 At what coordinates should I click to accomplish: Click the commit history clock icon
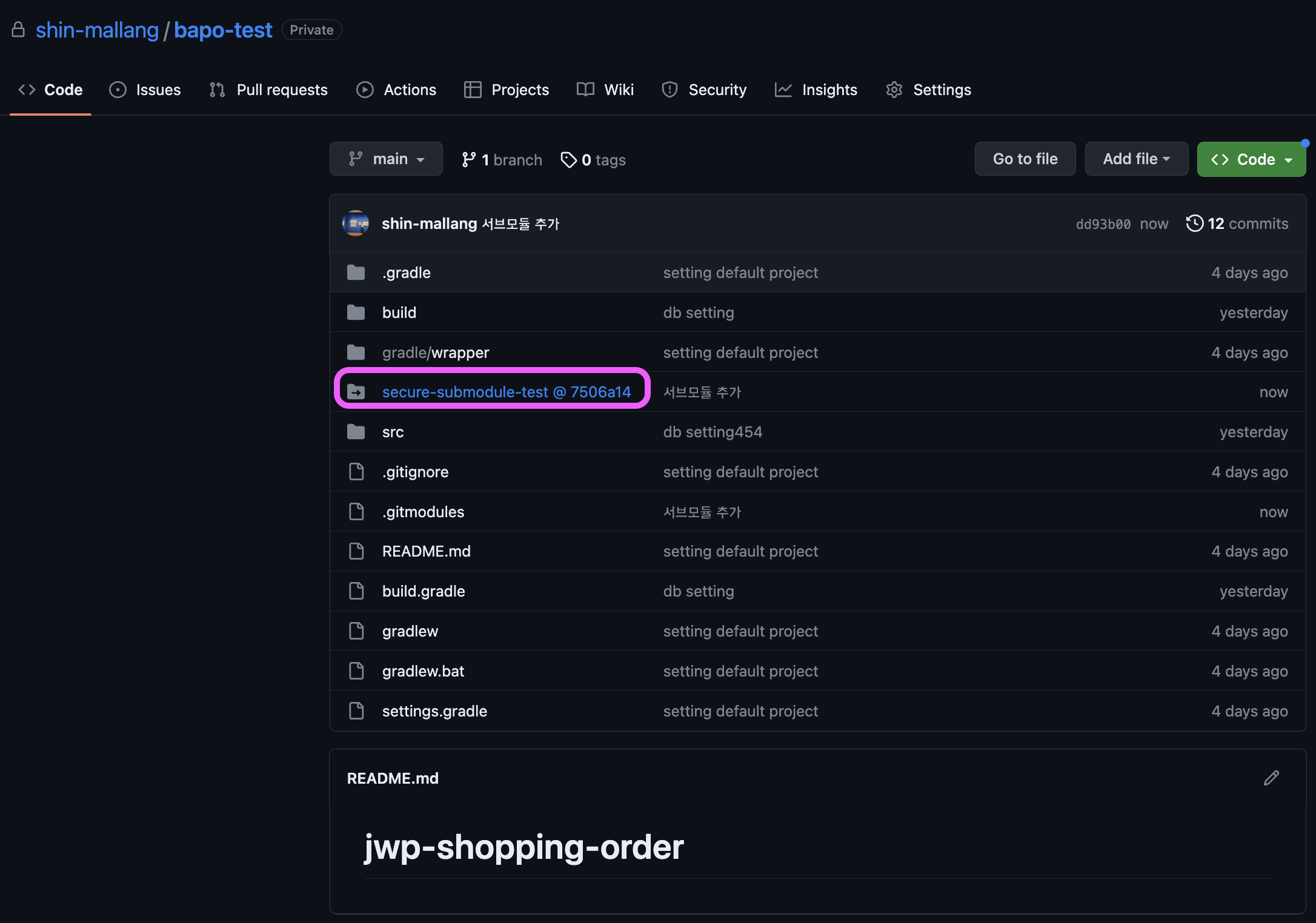pyautogui.click(x=1194, y=223)
